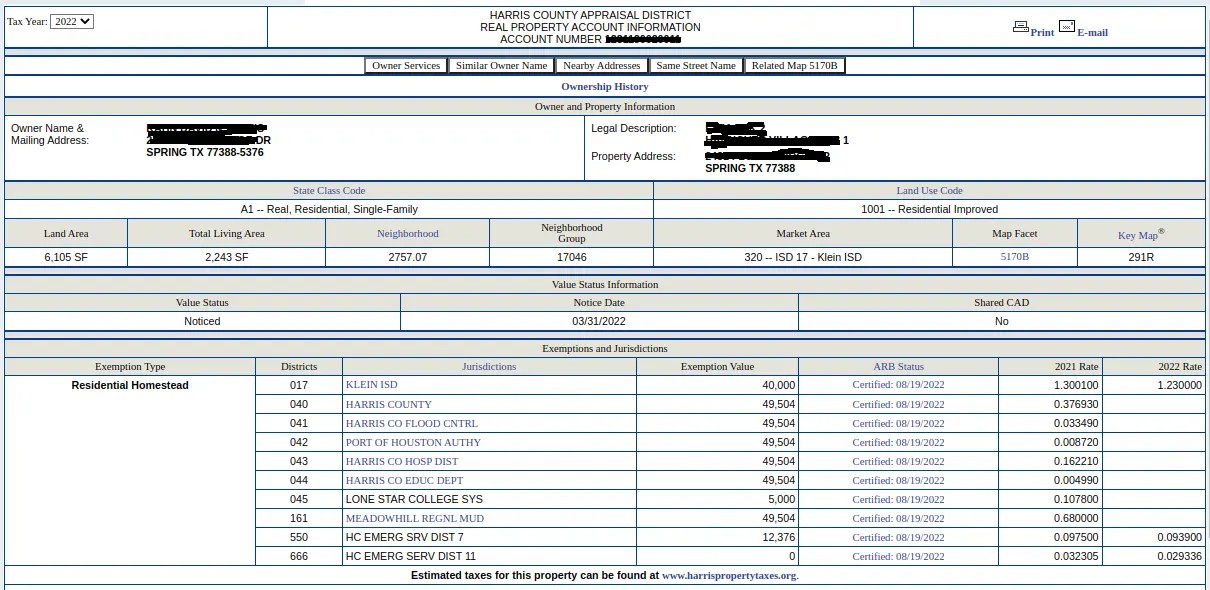Select the 1.230000 2022 rate
Screen dimensions: 1210x590
click(1180, 385)
